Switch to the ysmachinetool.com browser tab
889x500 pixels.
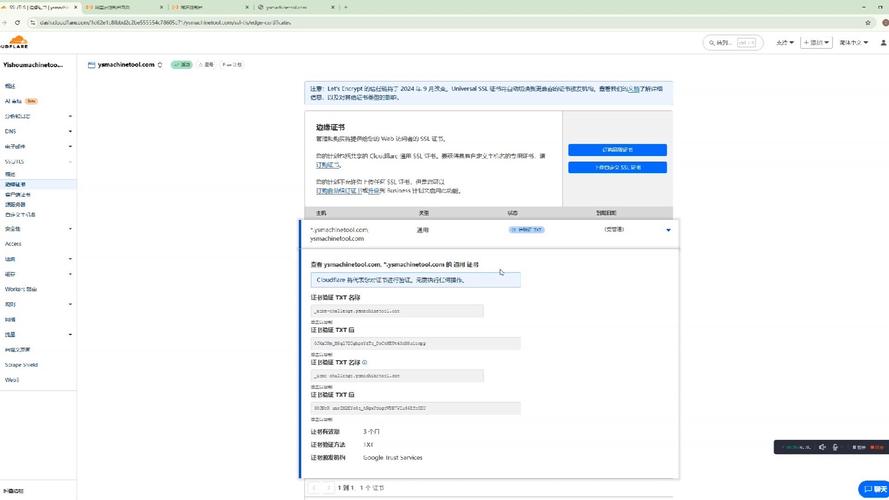point(295,7)
